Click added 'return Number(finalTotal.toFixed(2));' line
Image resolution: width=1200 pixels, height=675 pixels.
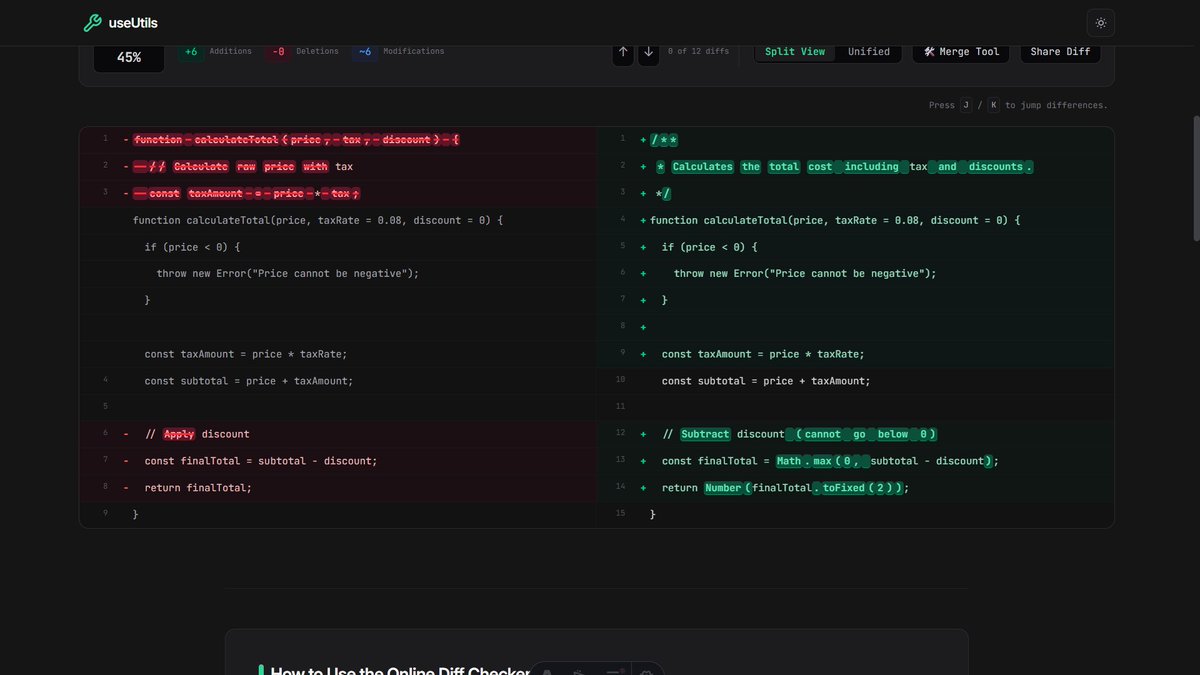[x=855, y=488]
